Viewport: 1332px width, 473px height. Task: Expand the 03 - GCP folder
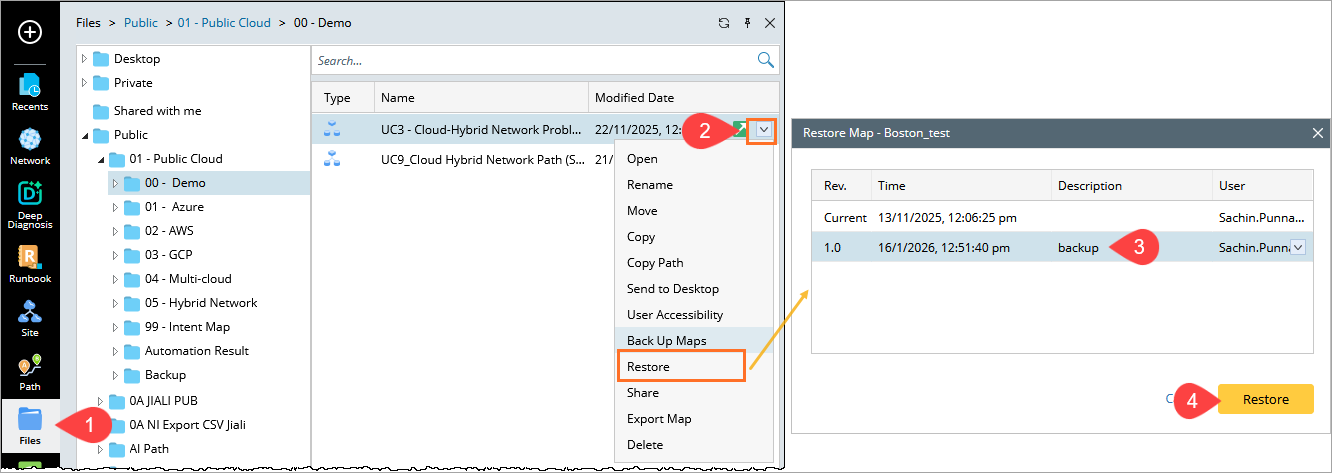[x=115, y=255]
